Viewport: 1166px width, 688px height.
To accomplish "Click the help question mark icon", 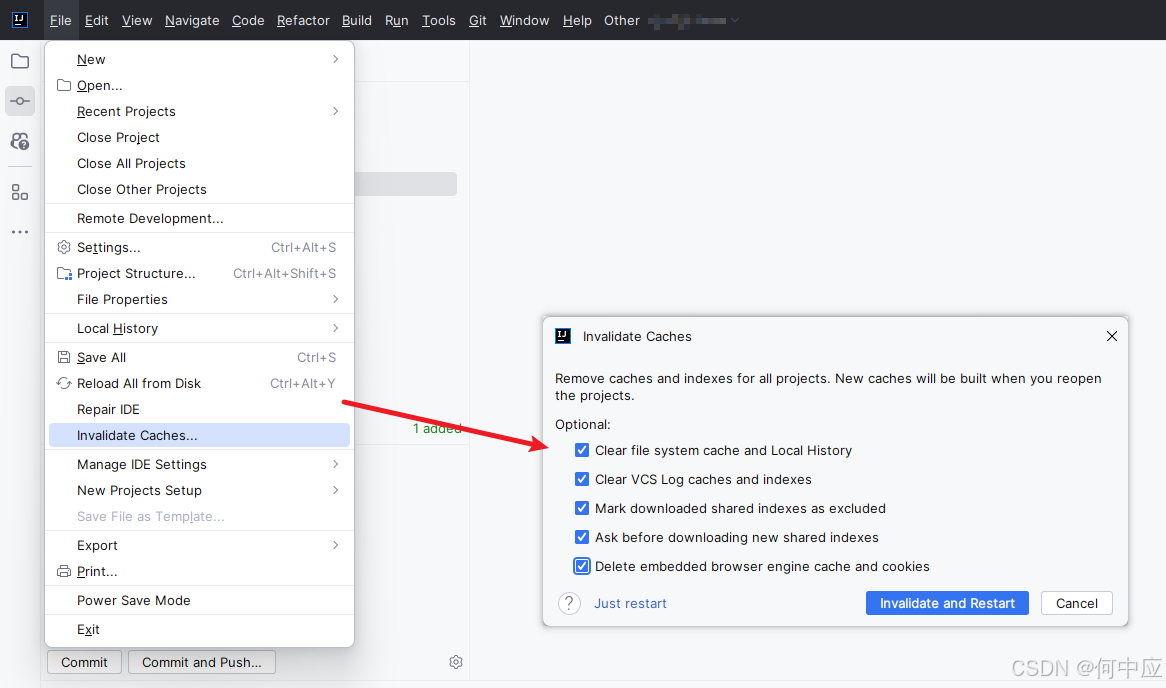I will pyautogui.click(x=569, y=603).
